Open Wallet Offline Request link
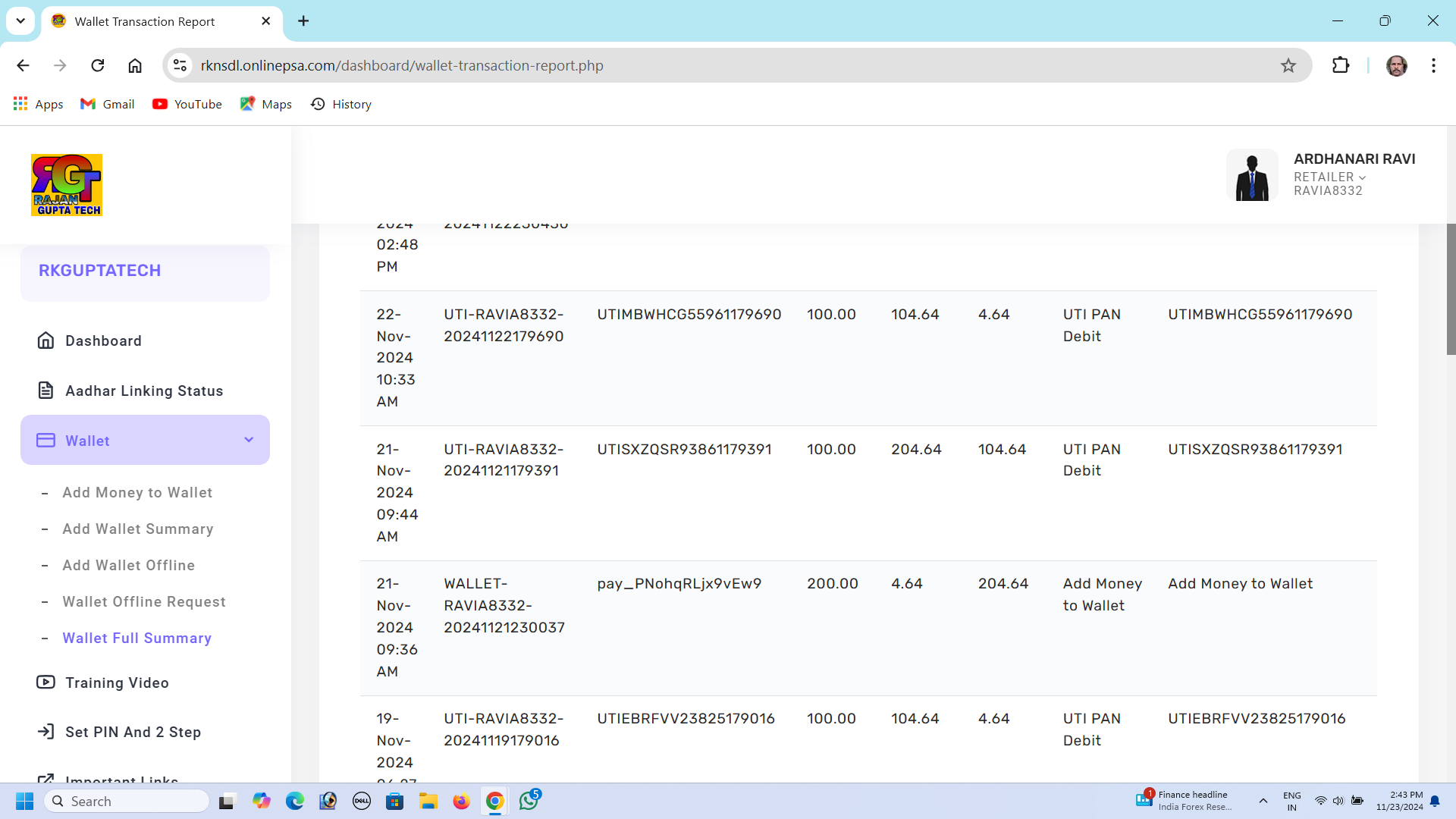 (144, 602)
